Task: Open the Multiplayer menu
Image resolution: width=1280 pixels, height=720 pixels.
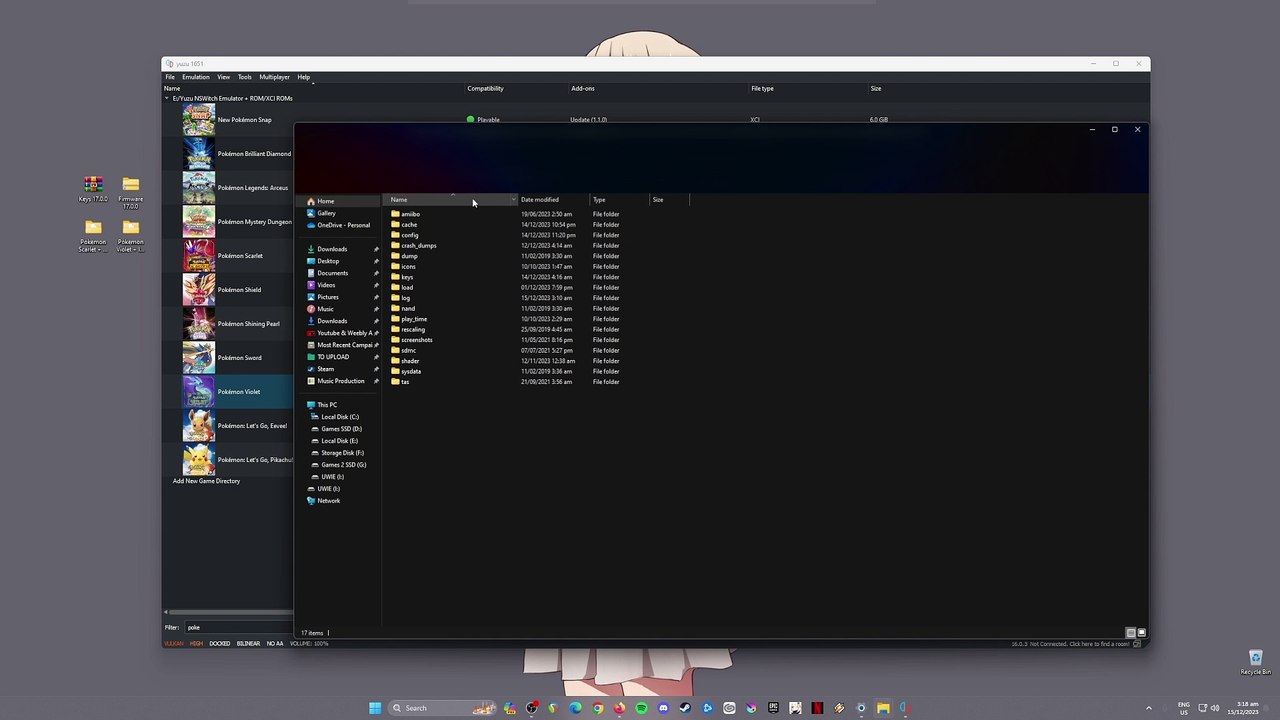Action: coord(274,77)
